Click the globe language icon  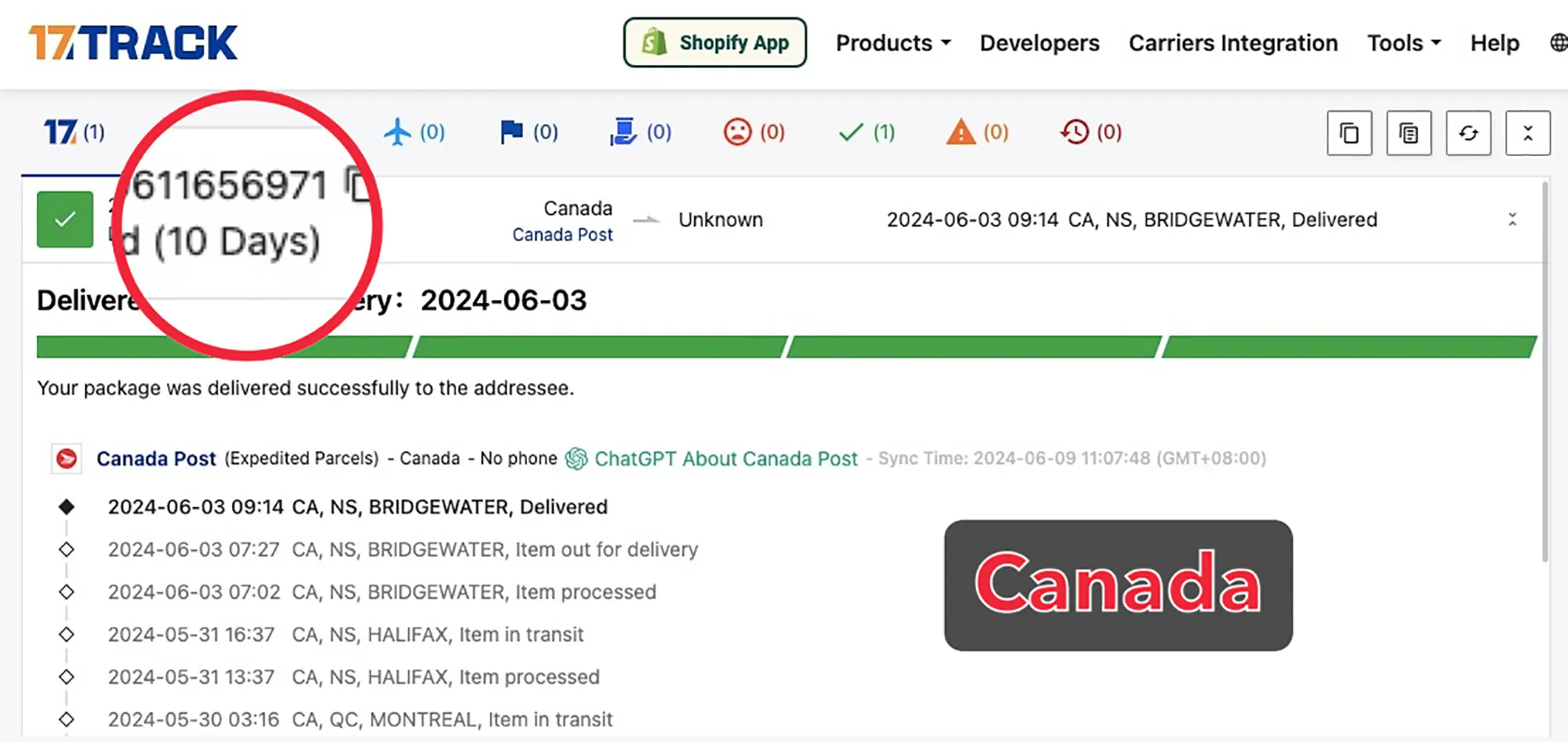[1559, 42]
